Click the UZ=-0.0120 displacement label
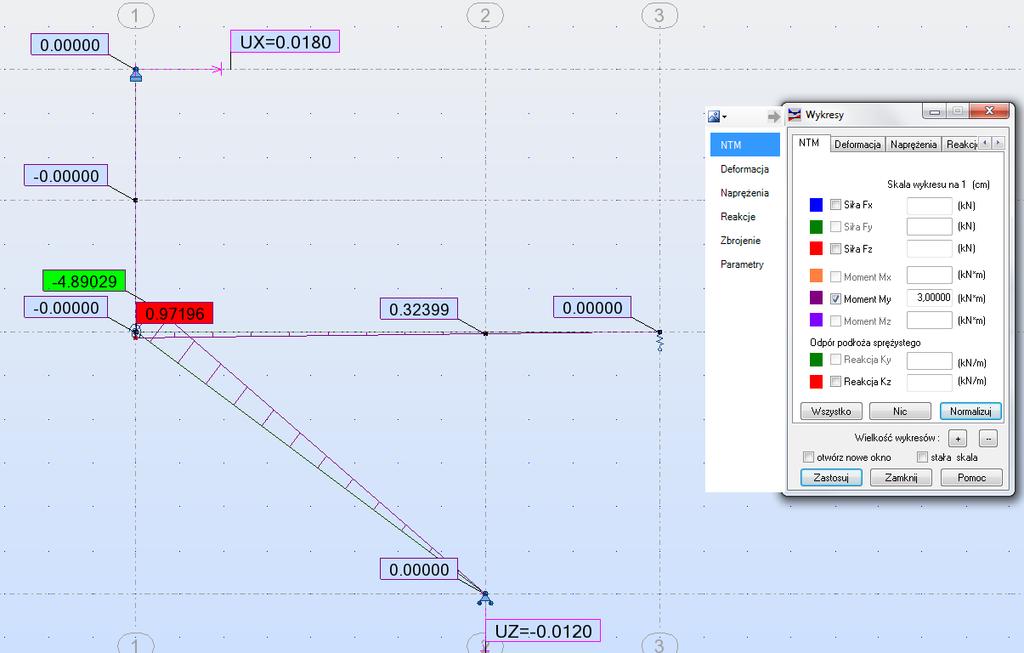Viewport: 1024px width, 653px height. click(543, 631)
